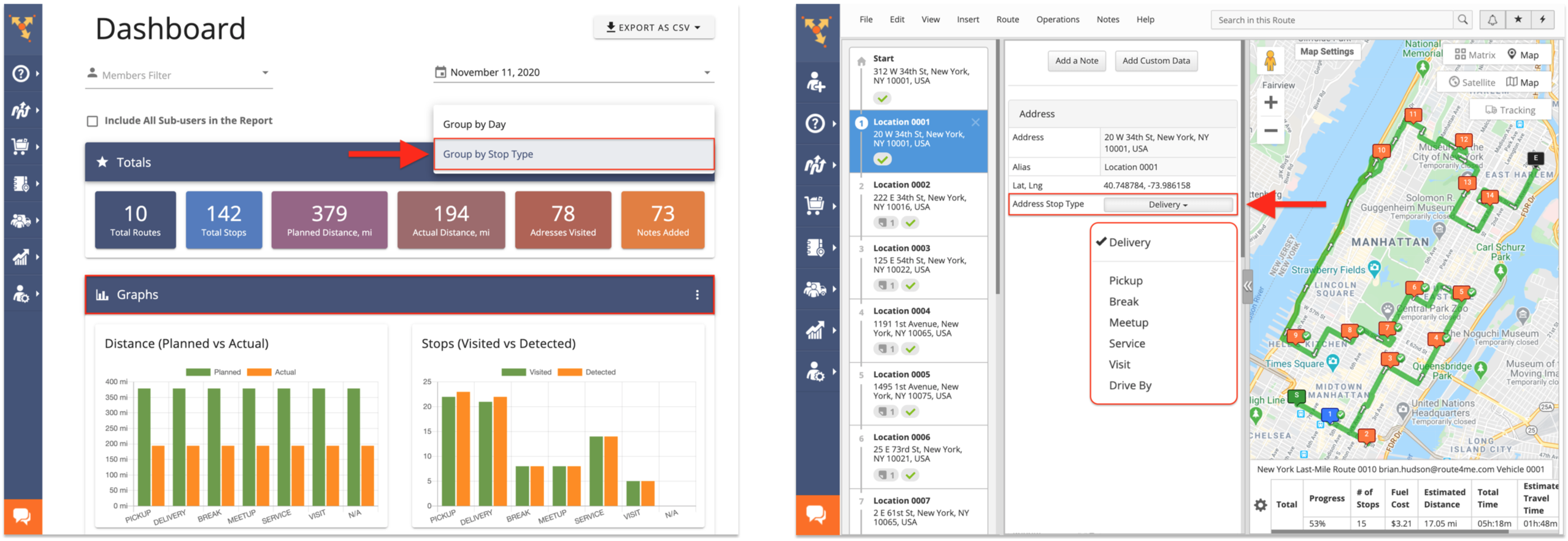This screenshot has height=541, width=1568.
Task: Click red stop marker 11 on map
Action: (x=1413, y=115)
